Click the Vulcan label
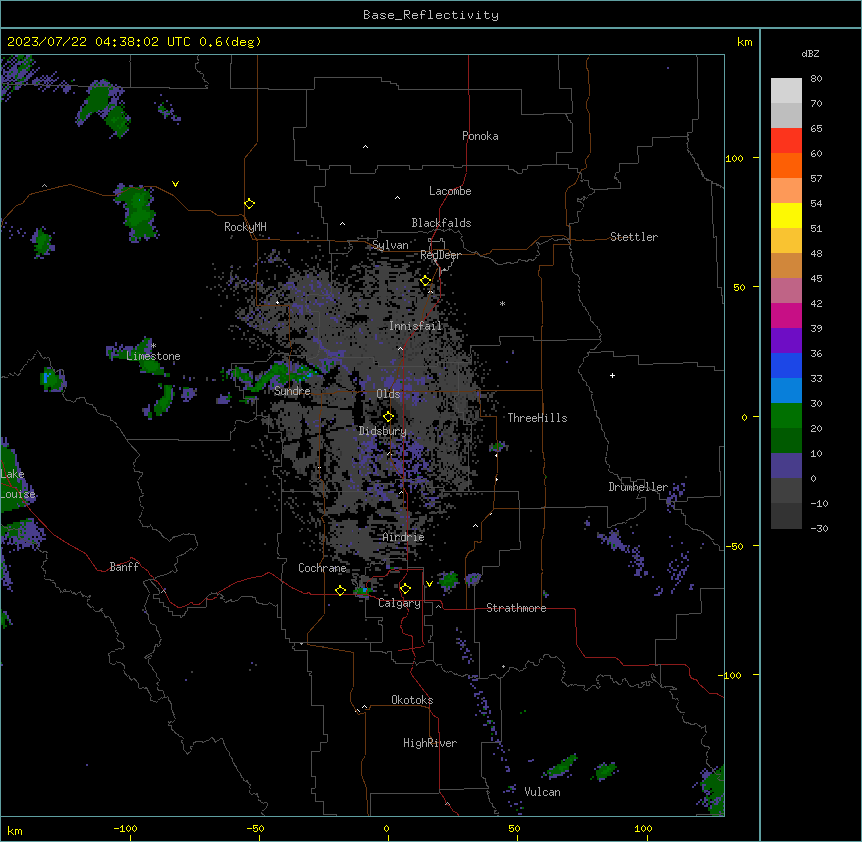This screenshot has width=862, height=842. tap(542, 792)
